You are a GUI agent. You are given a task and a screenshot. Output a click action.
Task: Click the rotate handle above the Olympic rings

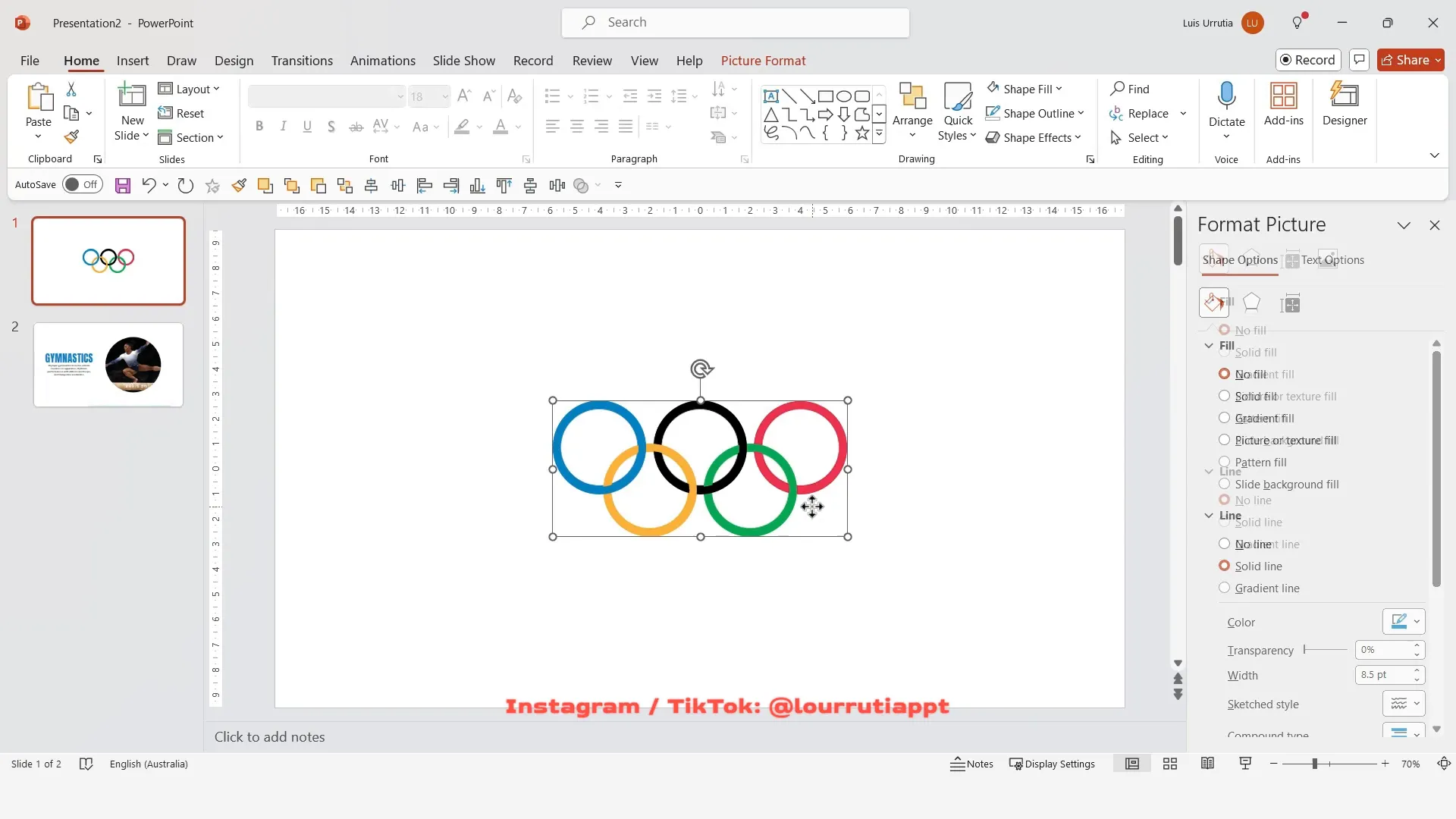point(701,369)
